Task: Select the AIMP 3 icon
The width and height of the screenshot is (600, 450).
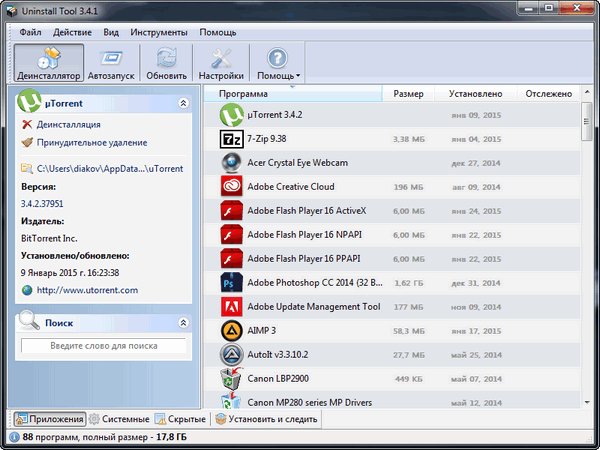Action: 232,331
